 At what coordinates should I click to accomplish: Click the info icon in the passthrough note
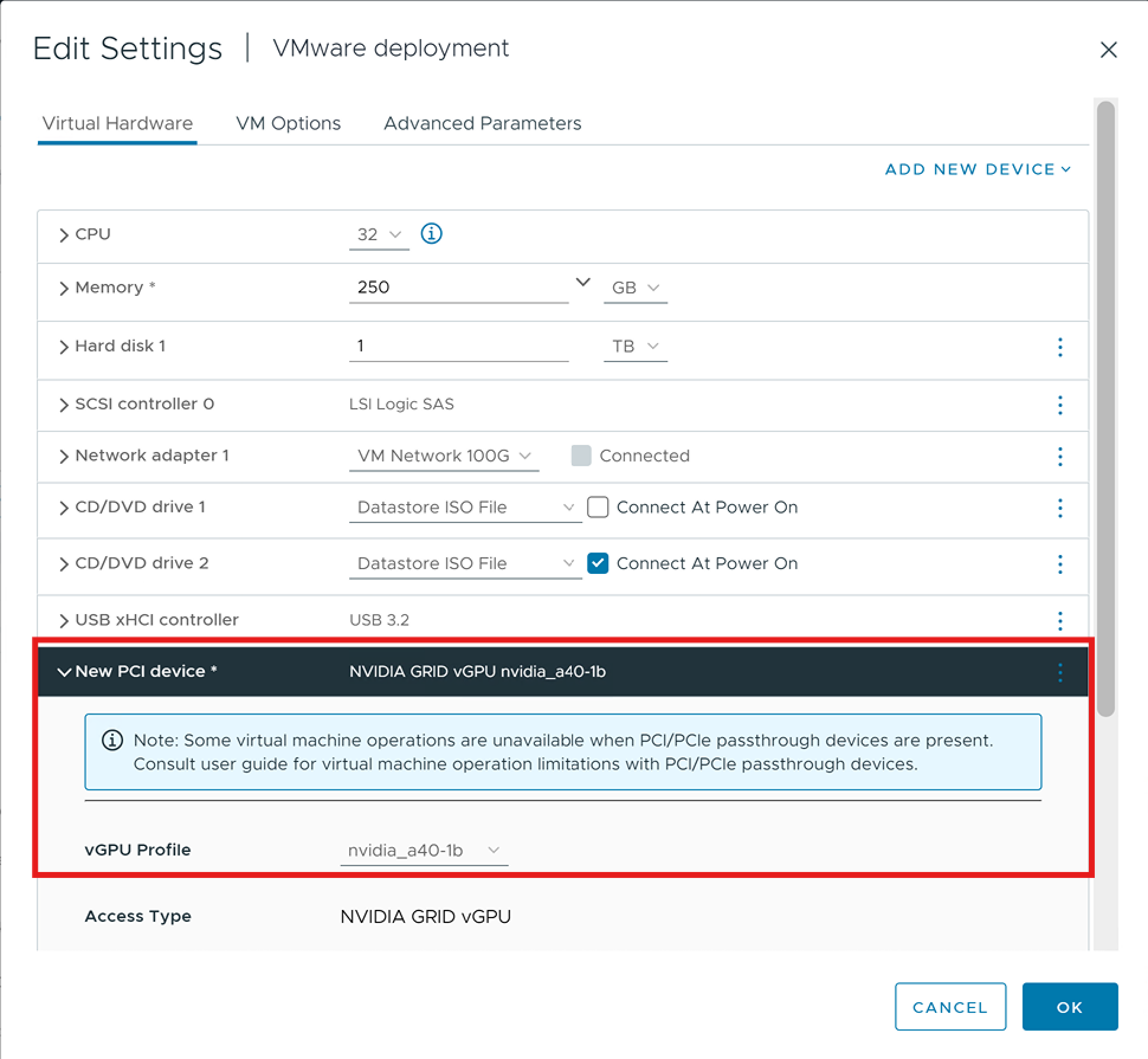[112, 740]
